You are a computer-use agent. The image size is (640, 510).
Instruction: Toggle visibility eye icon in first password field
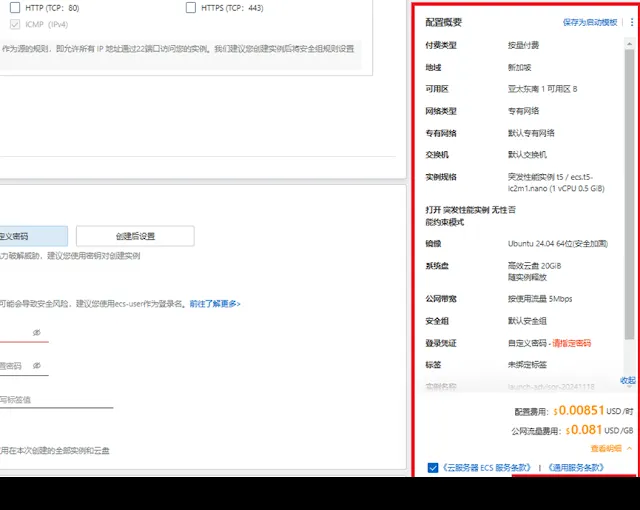click(37, 333)
